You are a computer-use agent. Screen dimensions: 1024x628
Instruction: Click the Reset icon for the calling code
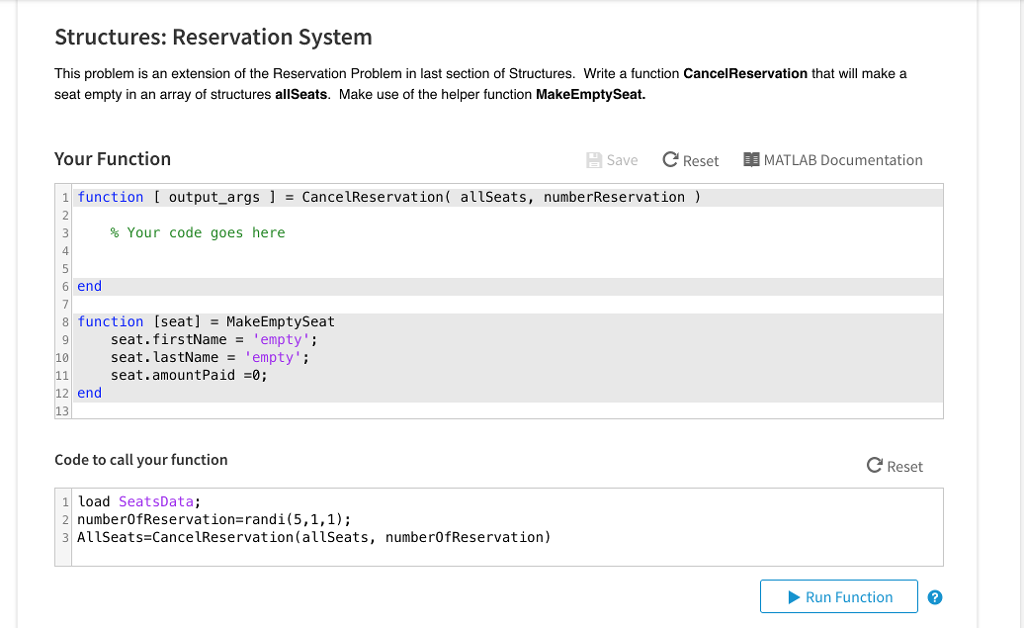pyautogui.click(x=874, y=465)
